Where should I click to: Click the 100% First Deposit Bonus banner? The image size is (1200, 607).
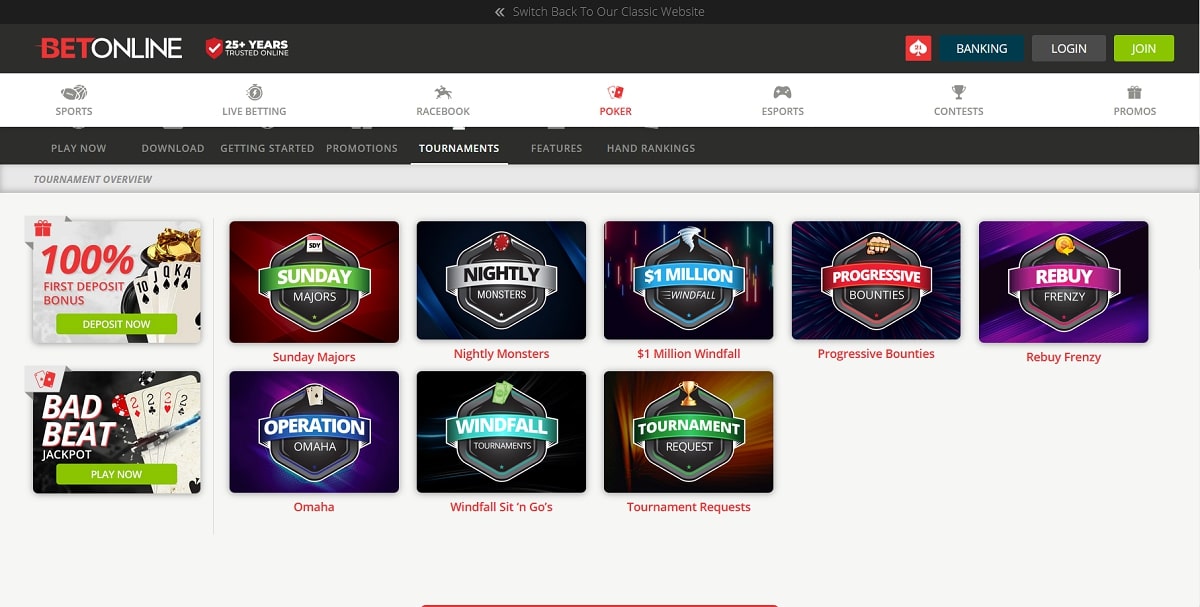117,282
